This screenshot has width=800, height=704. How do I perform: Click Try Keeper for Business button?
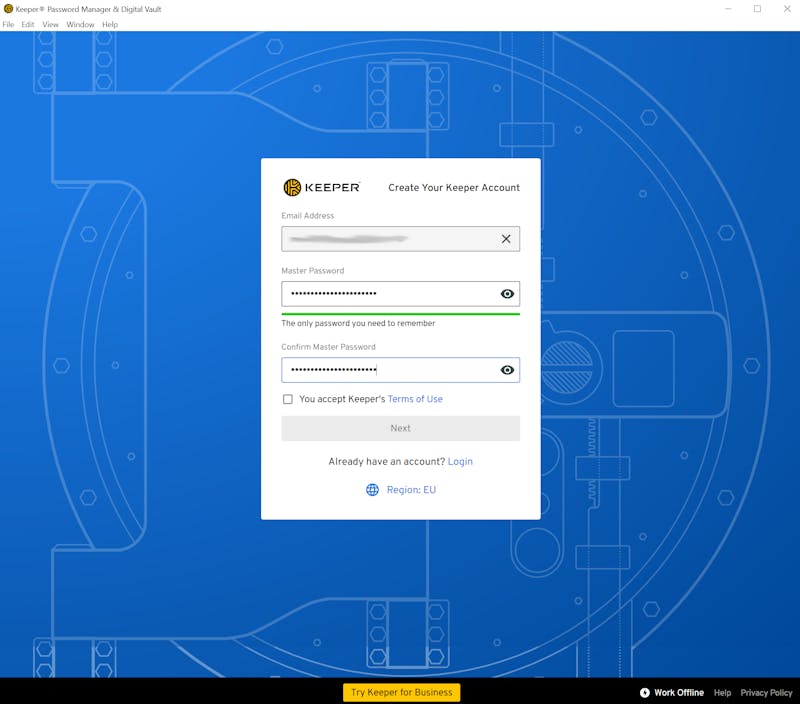pyautogui.click(x=402, y=692)
